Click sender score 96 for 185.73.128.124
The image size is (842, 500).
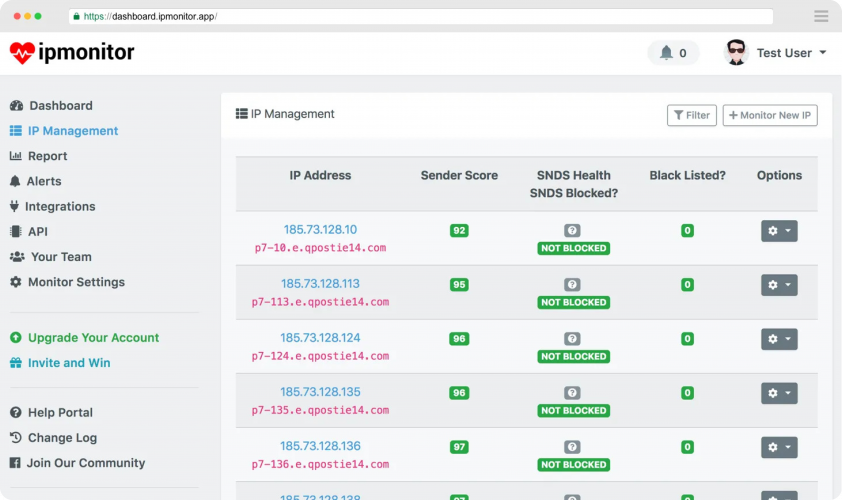tap(459, 339)
